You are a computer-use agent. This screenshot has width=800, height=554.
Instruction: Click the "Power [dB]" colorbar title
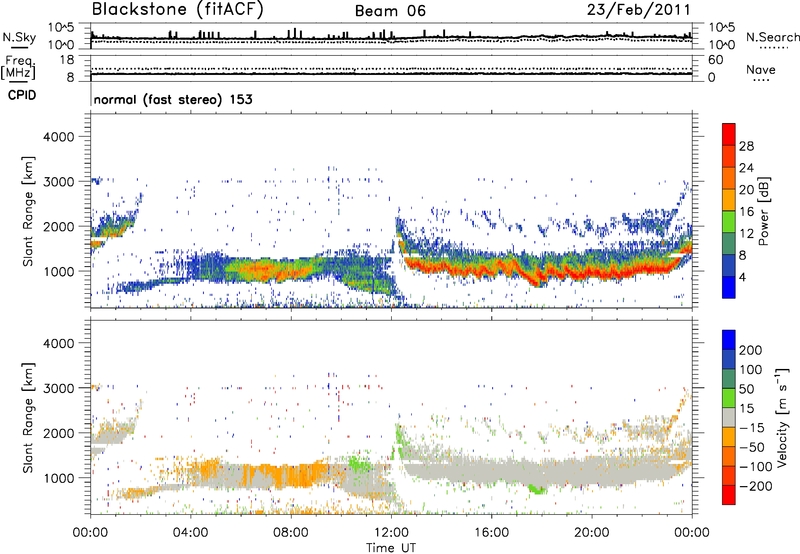(764, 211)
